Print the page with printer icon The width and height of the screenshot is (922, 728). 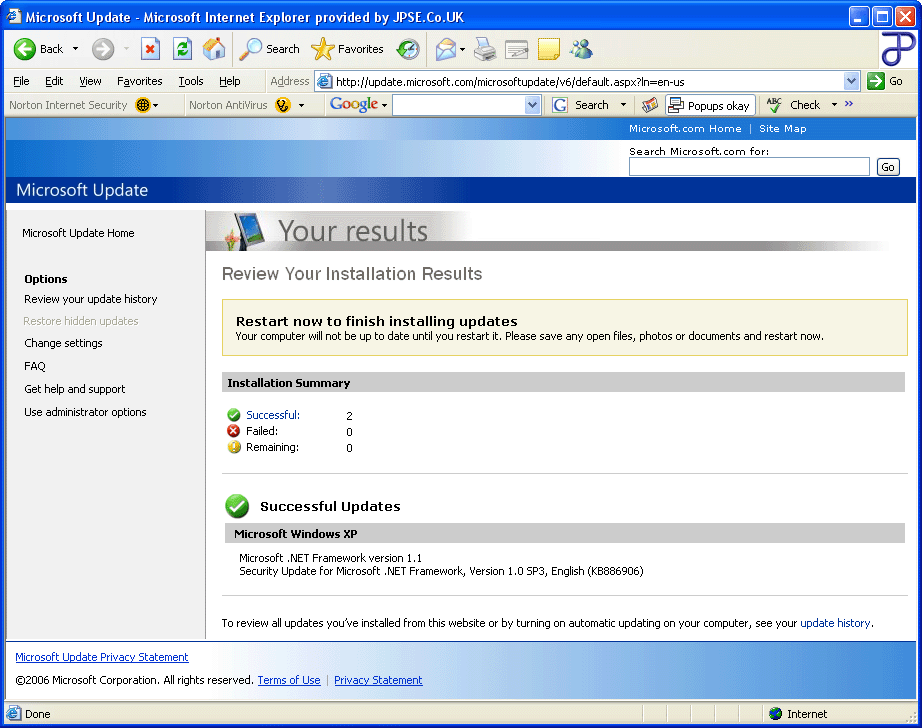tap(485, 49)
